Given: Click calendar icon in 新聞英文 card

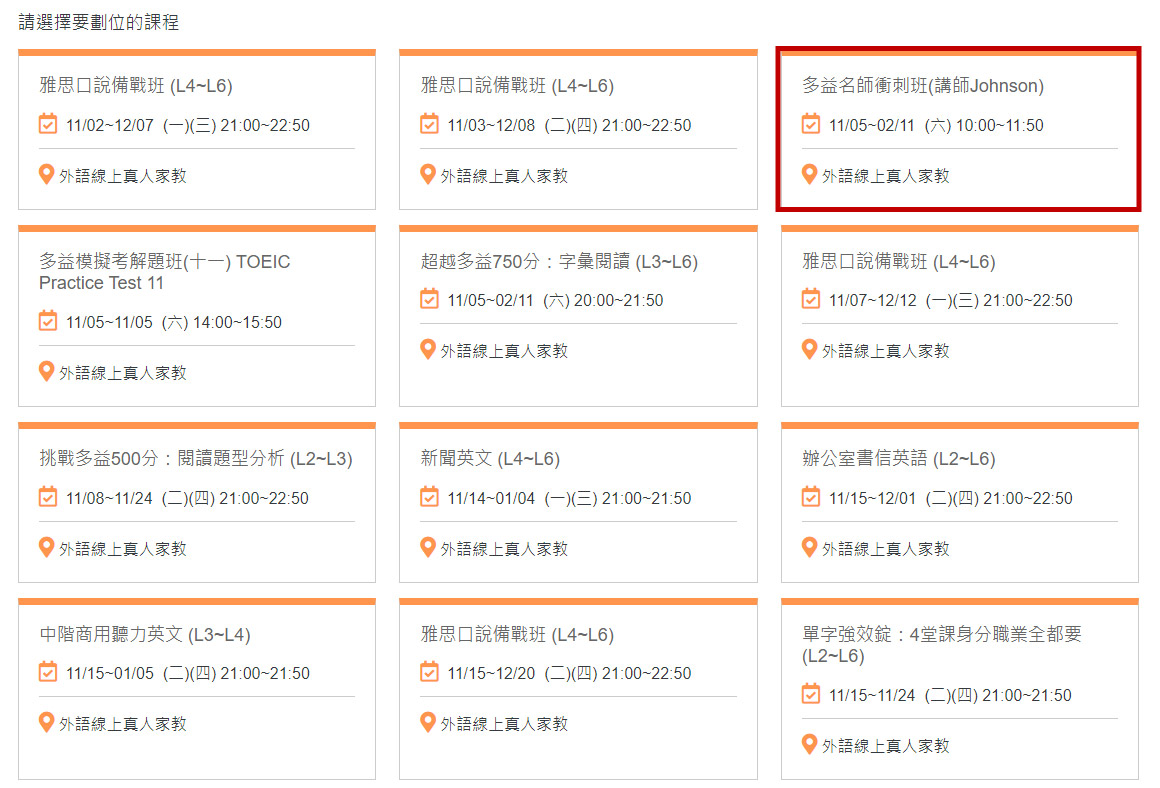Looking at the screenshot, I should click(x=429, y=497).
